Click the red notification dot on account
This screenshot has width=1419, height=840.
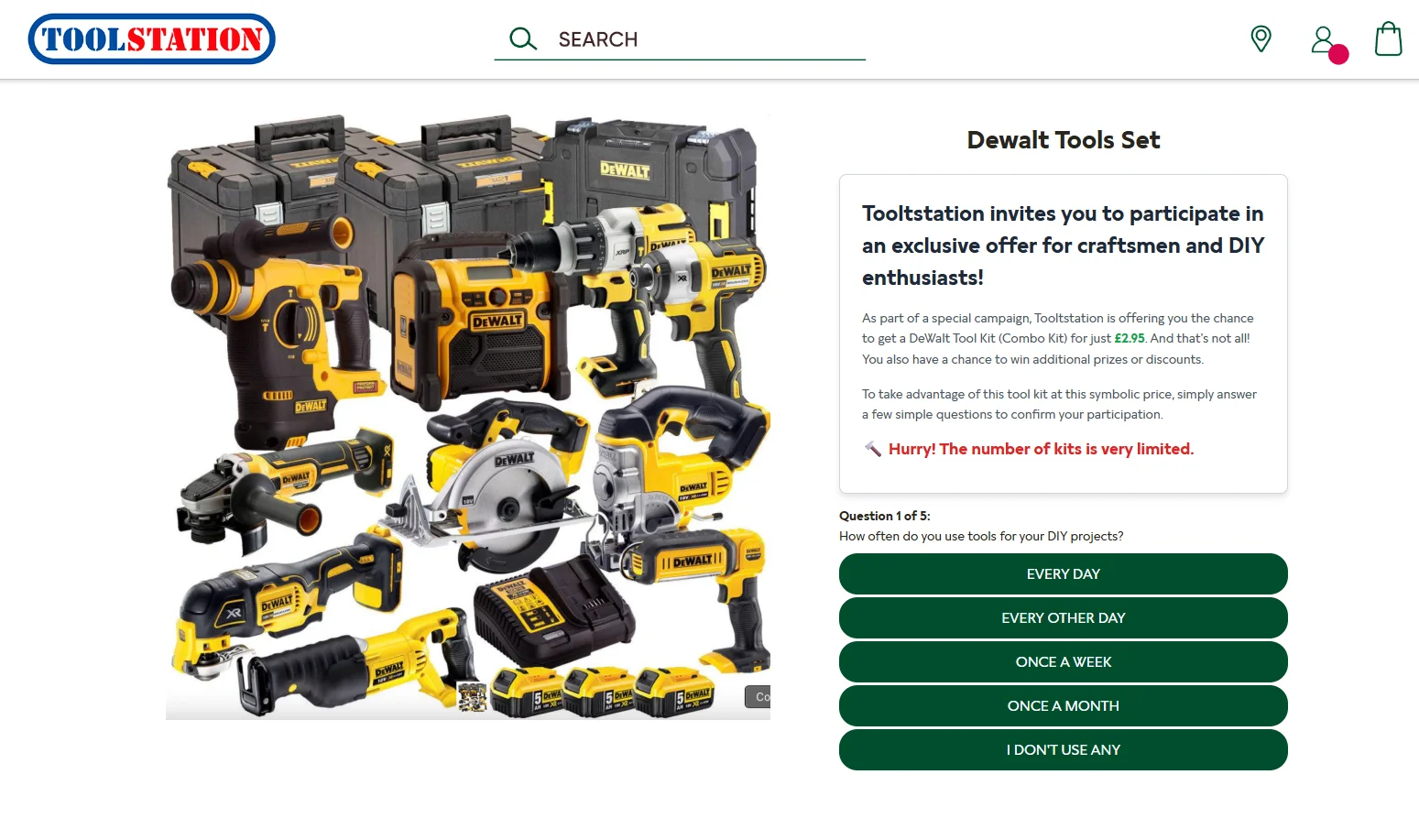(1338, 54)
